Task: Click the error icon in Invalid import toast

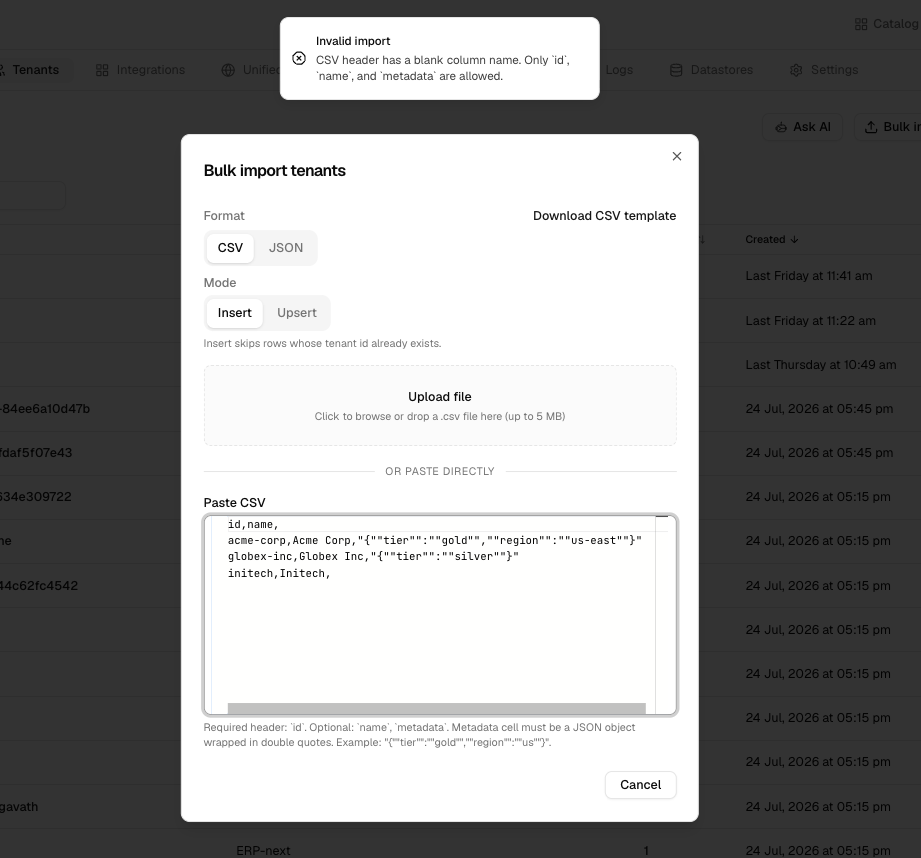Action: pyautogui.click(x=299, y=58)
